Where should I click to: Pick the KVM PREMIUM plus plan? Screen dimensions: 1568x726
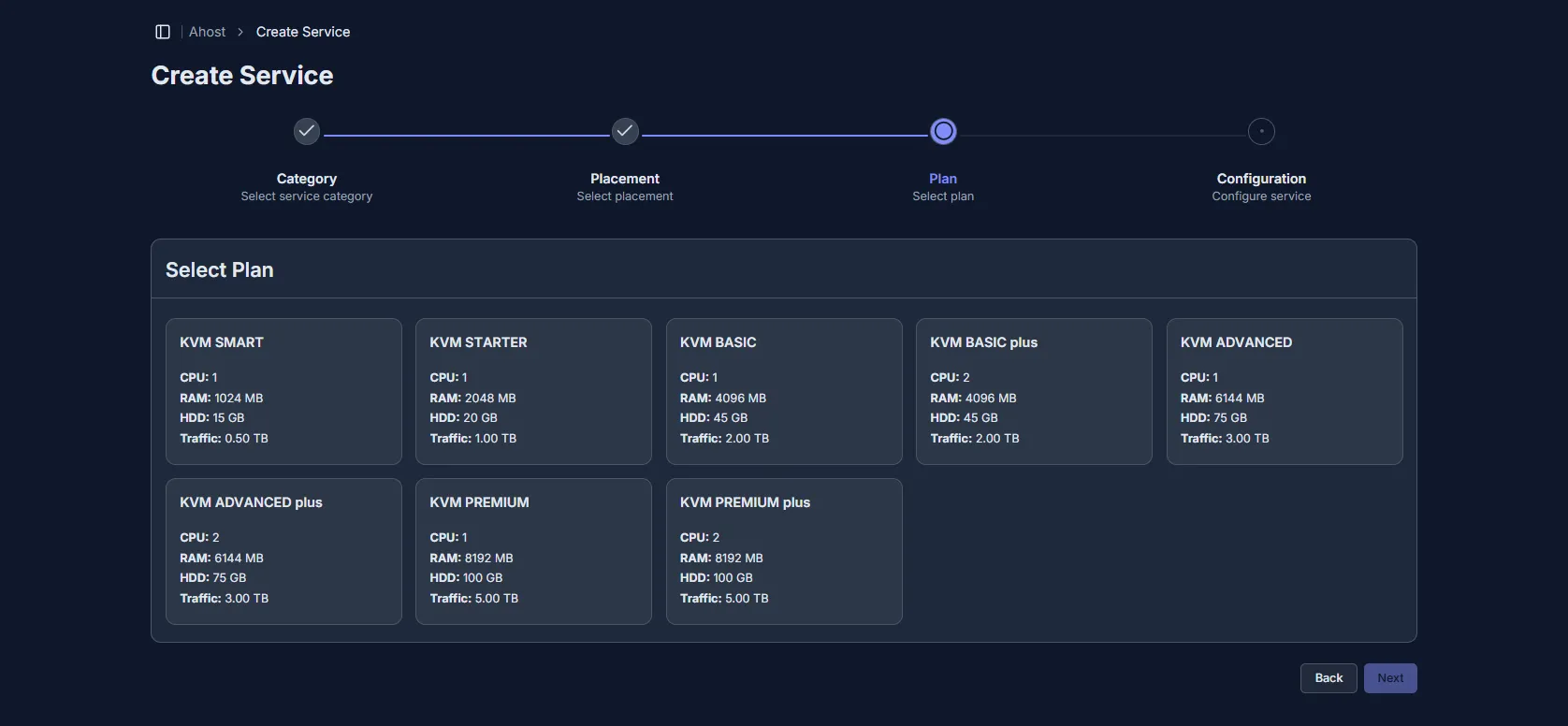(x=784, y=551)
